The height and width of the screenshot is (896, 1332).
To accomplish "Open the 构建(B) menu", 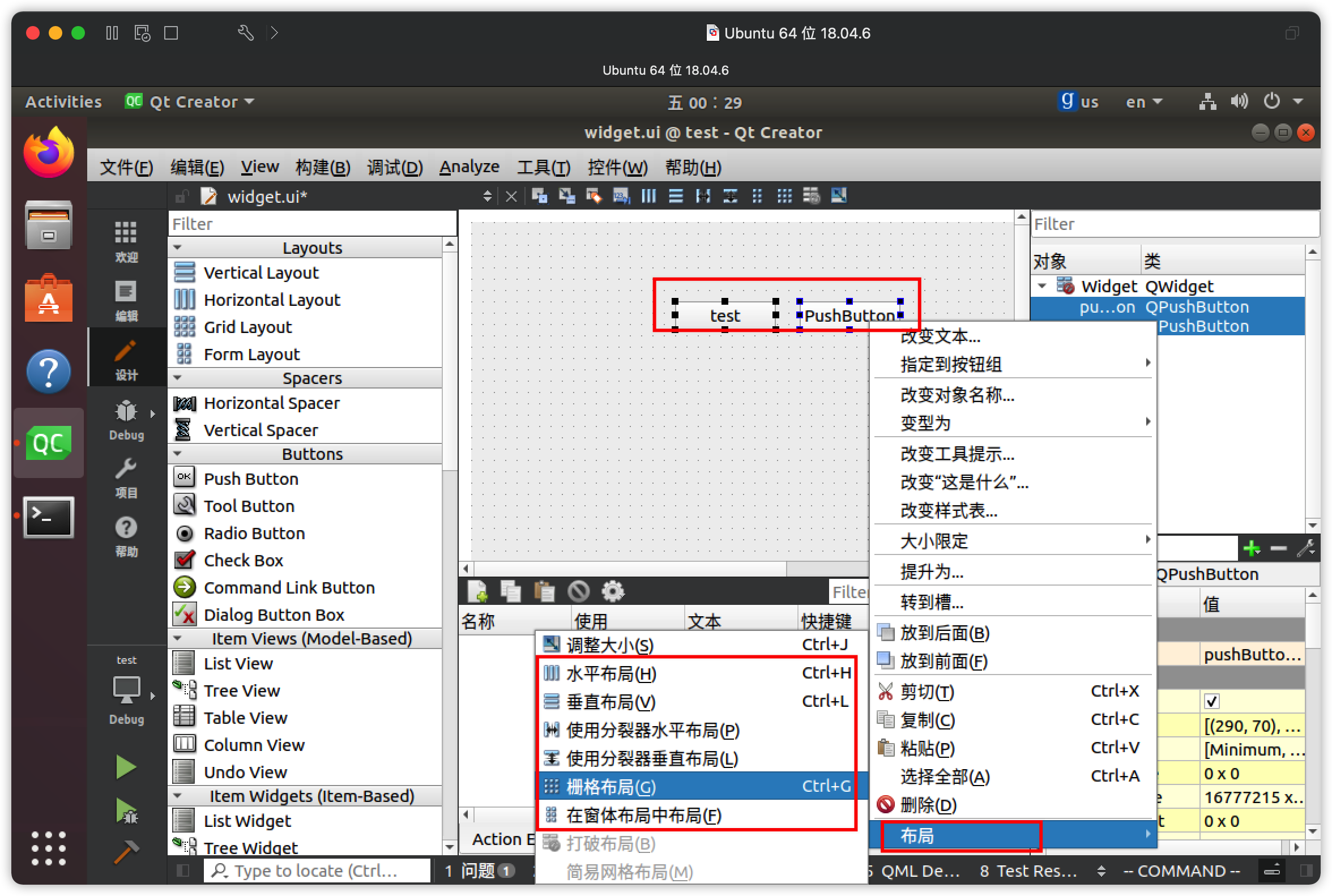I will point(322,167).
